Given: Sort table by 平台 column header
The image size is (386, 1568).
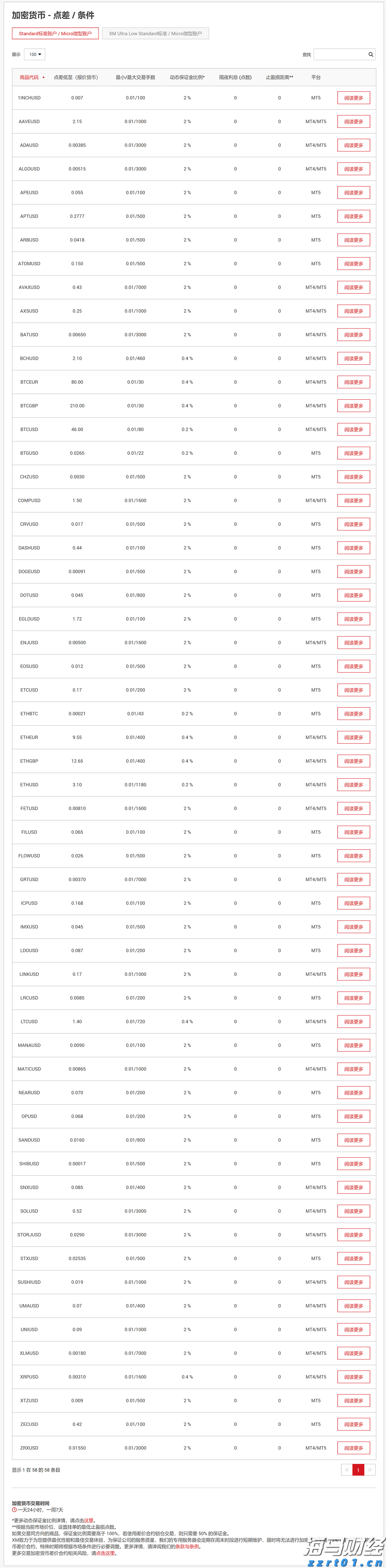Looking at the screenshot, I should click(315, 78).
